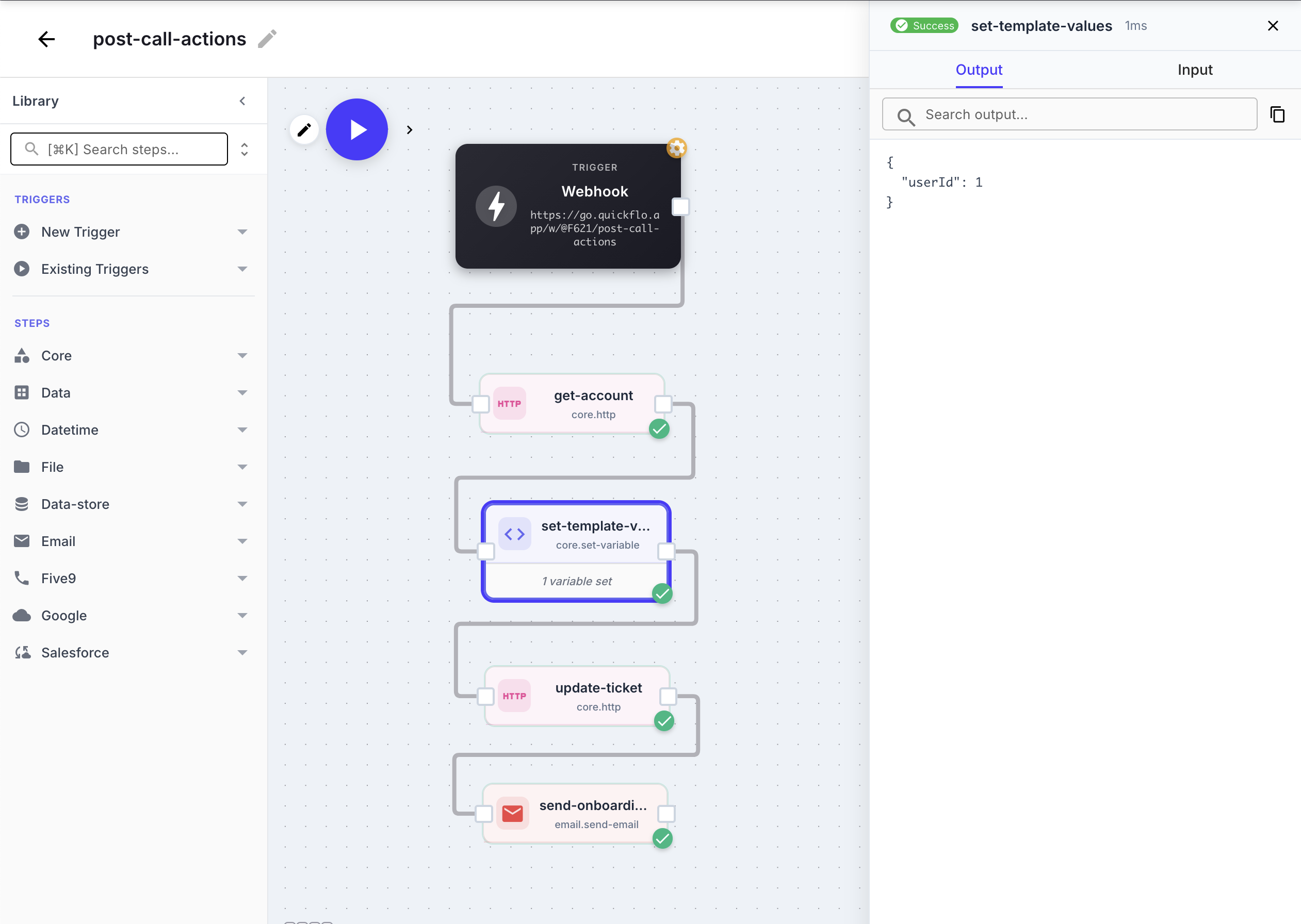The height and width of the screenshot is (924, 1301).
Task: Click the success checkmark on update-ticket step
Action: coord(663,721)
